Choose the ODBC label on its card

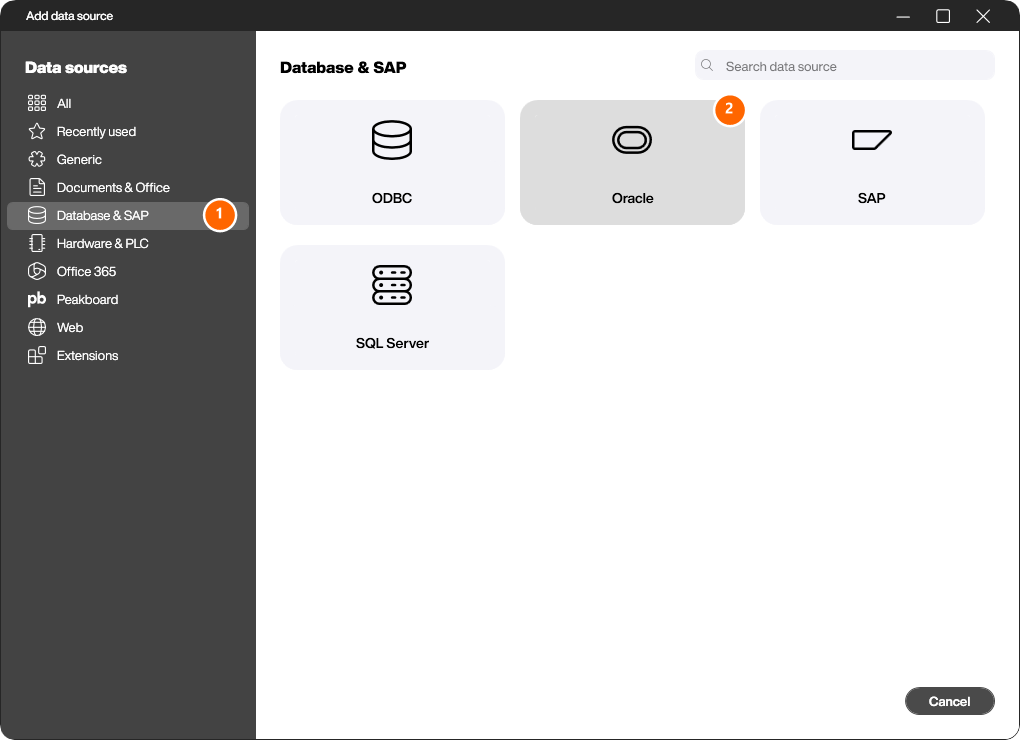coord(392,198)
